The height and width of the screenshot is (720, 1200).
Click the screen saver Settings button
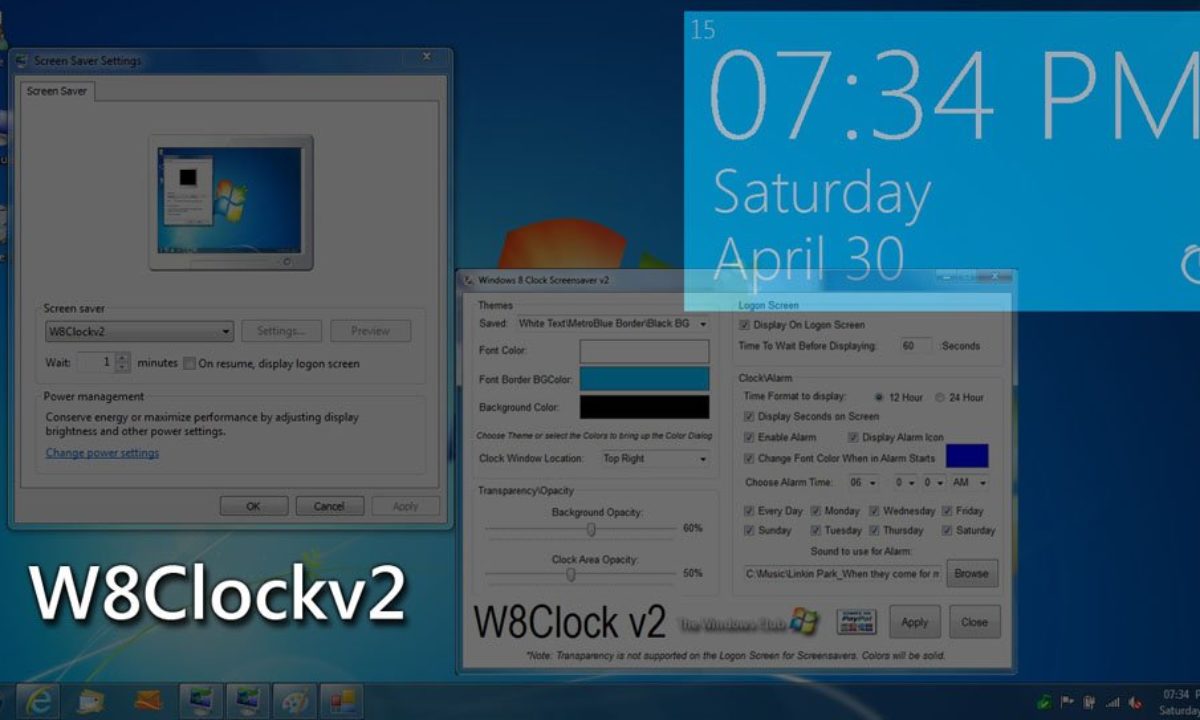(x=281, y=331)
